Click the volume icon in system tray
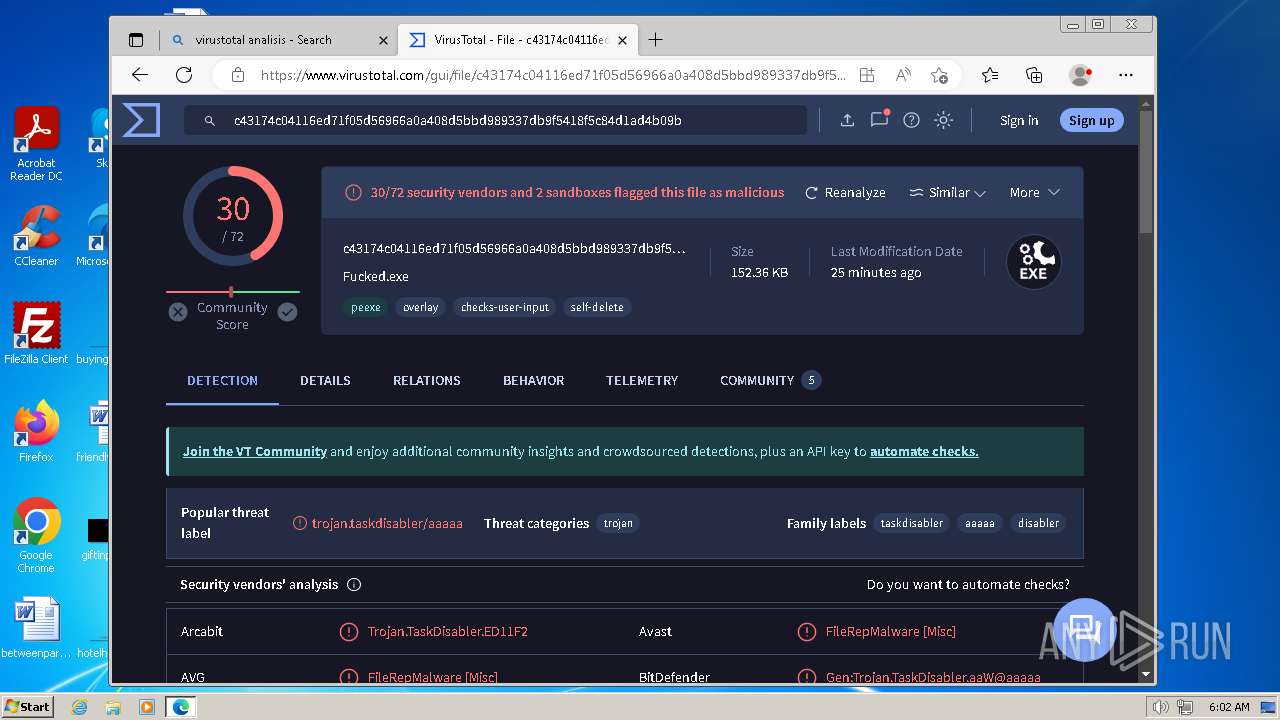The image size is (1280, 720). [1161, 707]
